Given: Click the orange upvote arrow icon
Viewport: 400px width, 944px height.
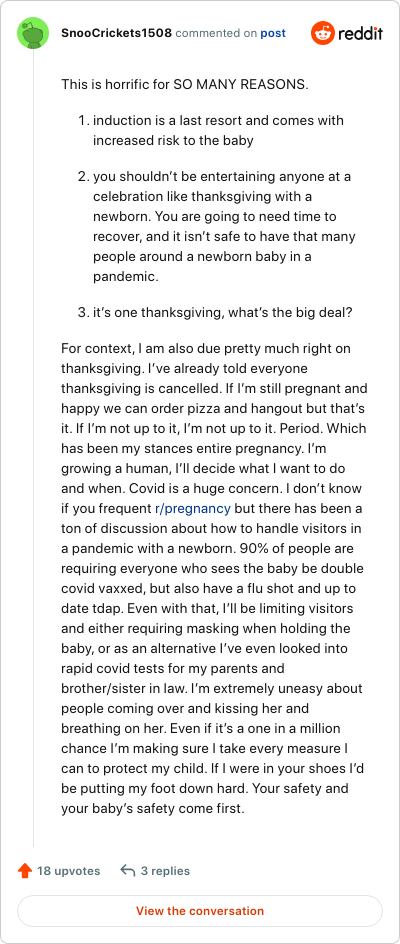Looking at the screenshot, I should point(25,871).
